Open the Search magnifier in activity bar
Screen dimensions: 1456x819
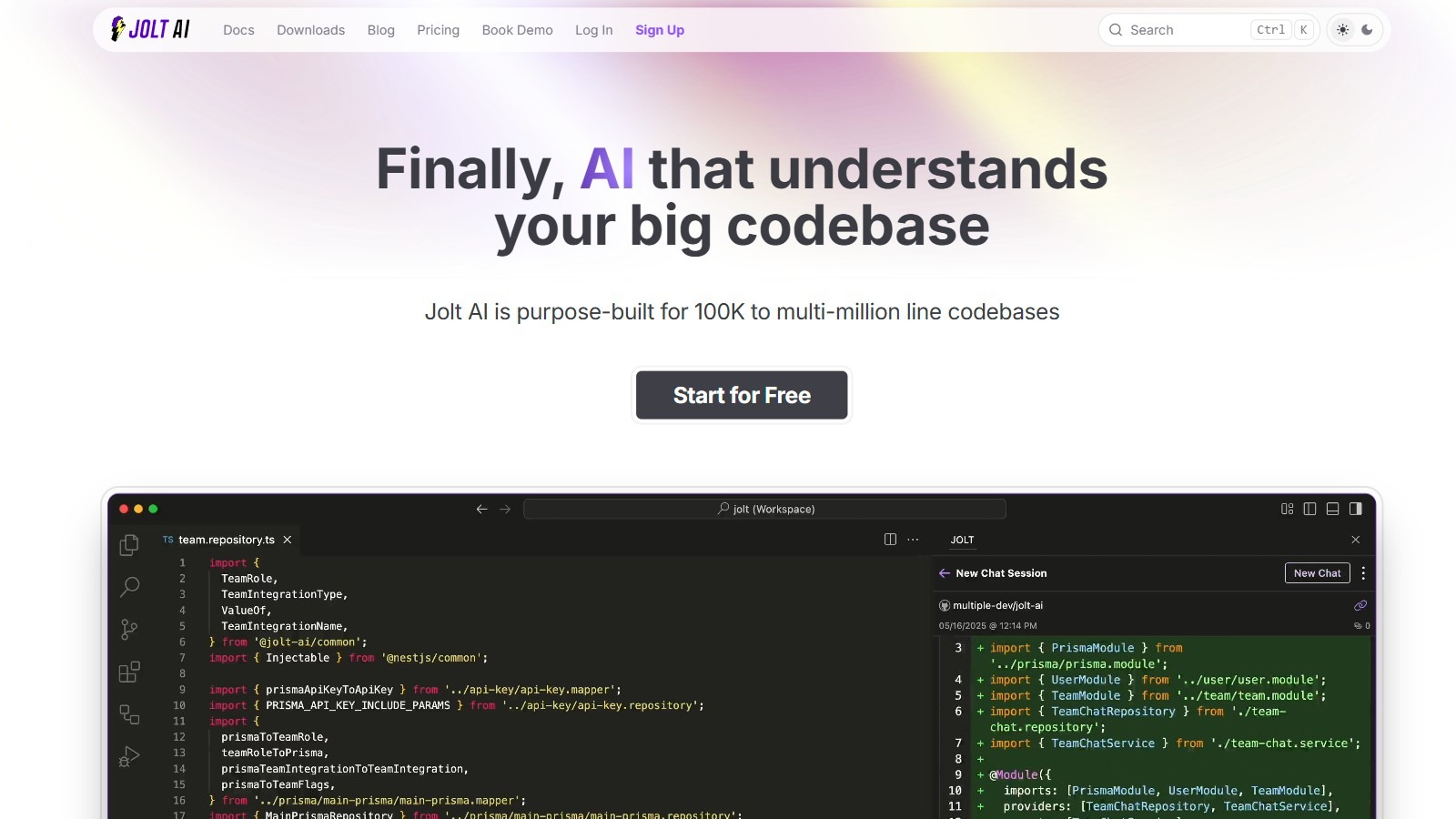click(129, 587)
